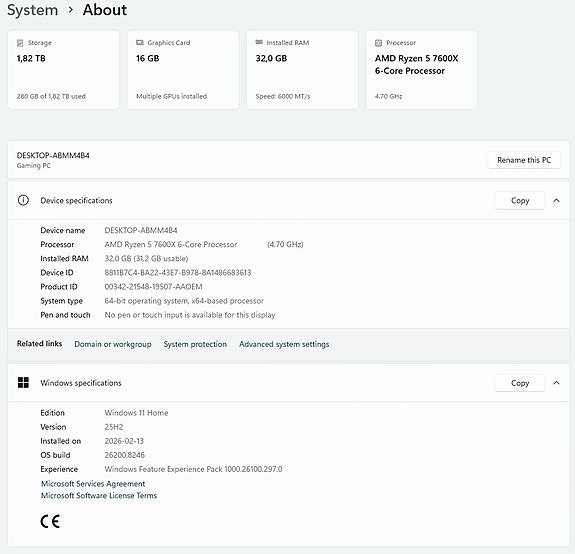This screenshot has width=575, height=554.
Task: Click the Storage card icon
Action: click(20, 43)
